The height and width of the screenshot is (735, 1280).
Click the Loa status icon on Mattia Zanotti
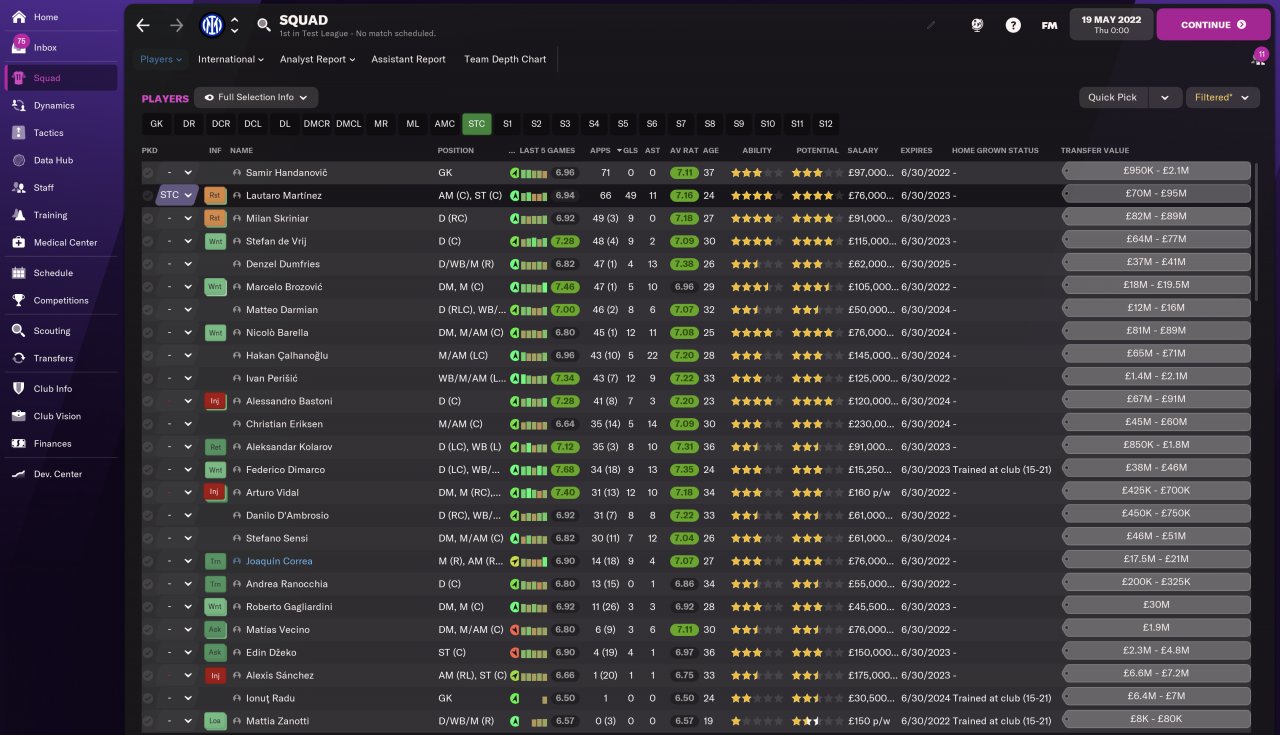point(214,721)
